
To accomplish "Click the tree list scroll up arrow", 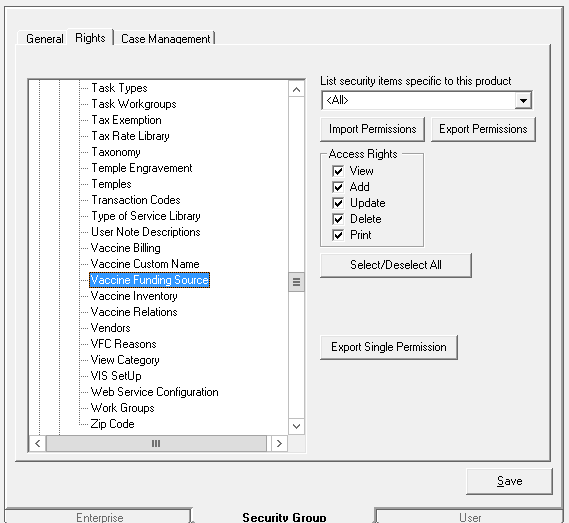I will 296,89.
